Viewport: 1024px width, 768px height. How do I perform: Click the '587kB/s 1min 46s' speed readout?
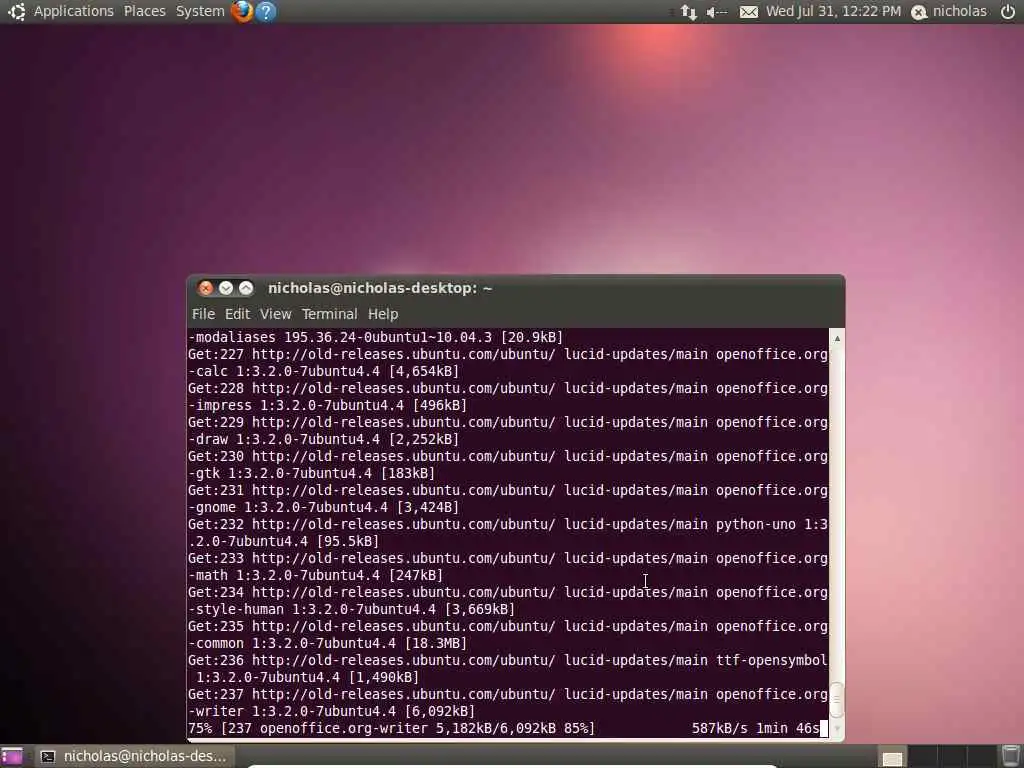click(756, 728)
